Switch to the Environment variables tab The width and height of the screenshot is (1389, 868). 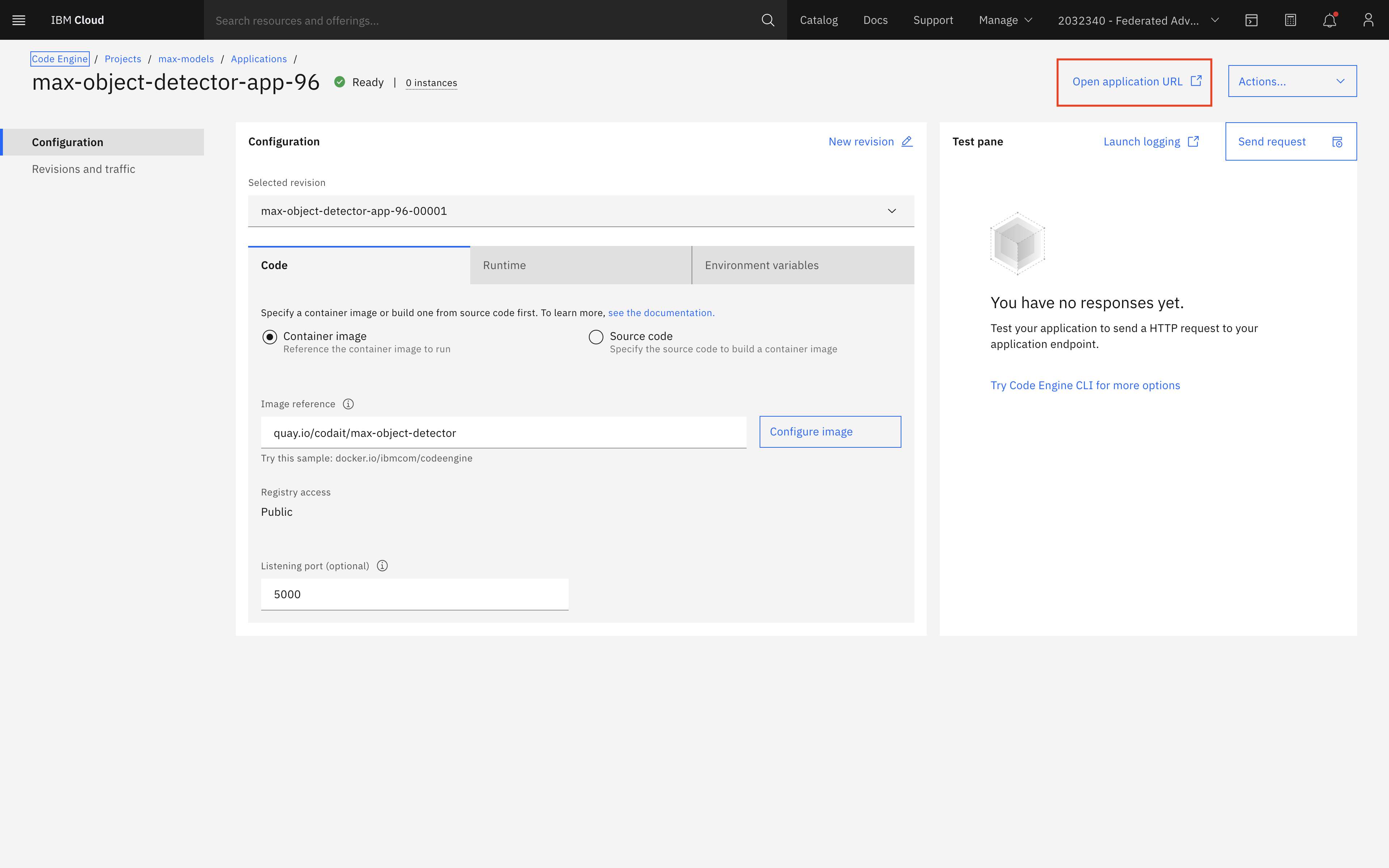(x=802, y=265)
